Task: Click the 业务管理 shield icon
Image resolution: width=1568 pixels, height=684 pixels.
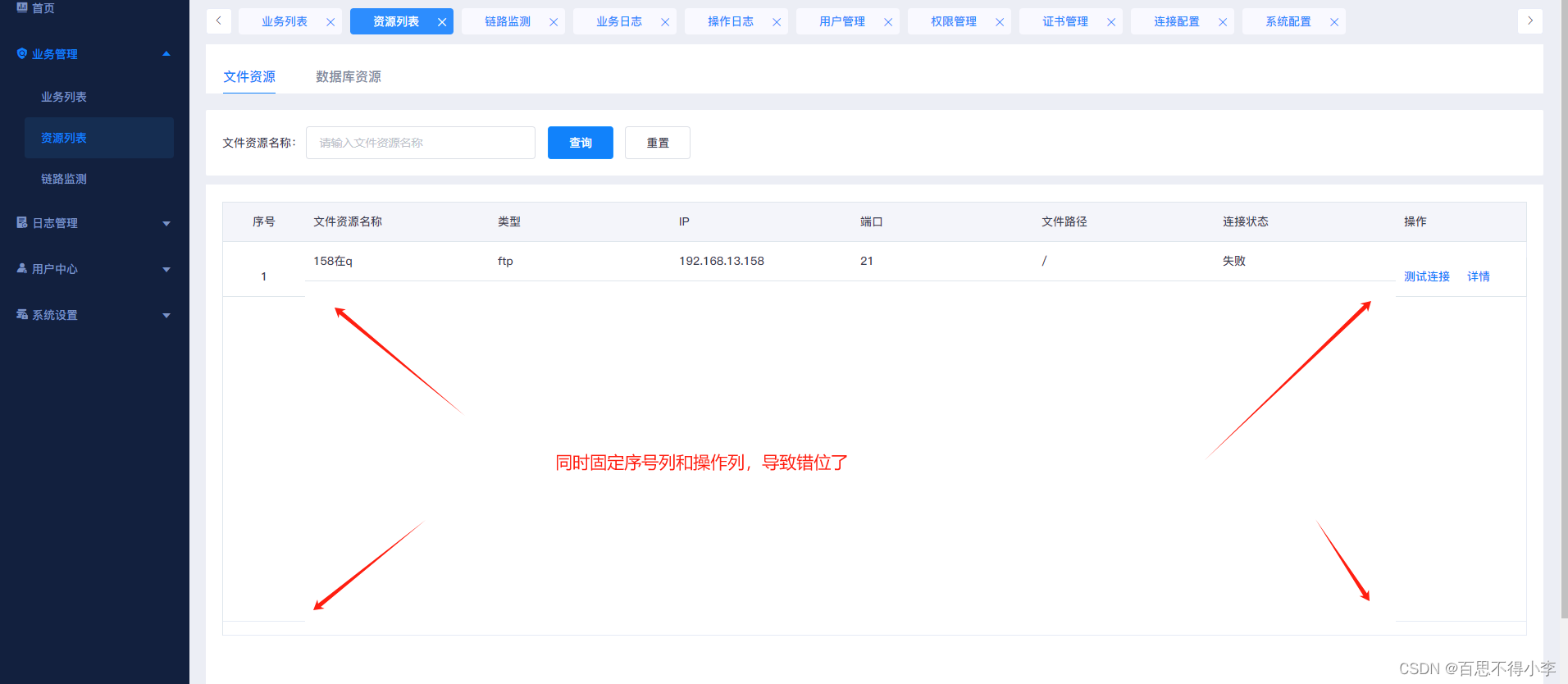Action: 22,53
